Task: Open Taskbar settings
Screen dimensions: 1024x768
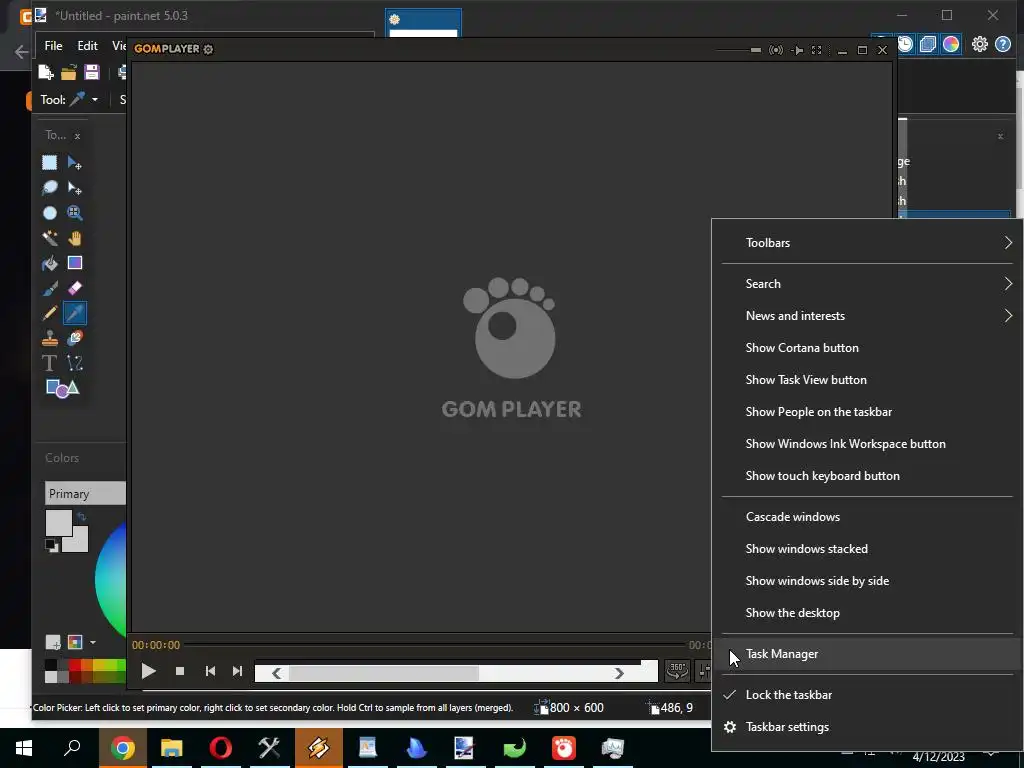Action: click(867, 727)
